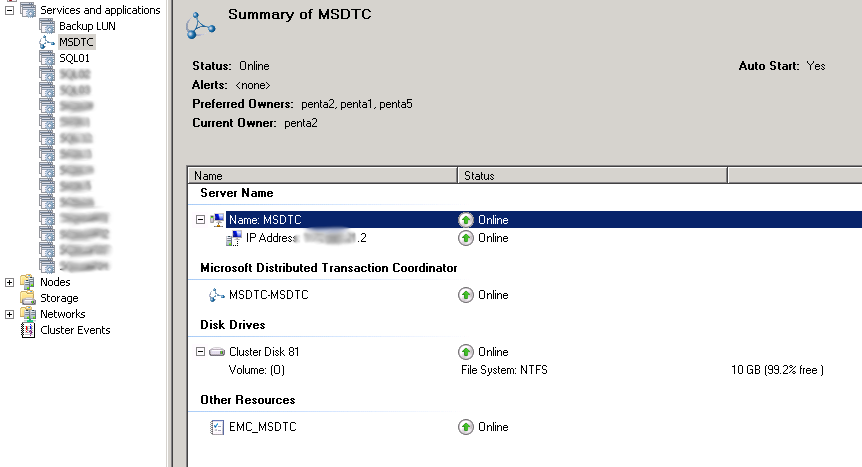This screenshot has width=862, height=467.
Task: Click the Online status arrow for IP Address
Action: pos(466,238)
